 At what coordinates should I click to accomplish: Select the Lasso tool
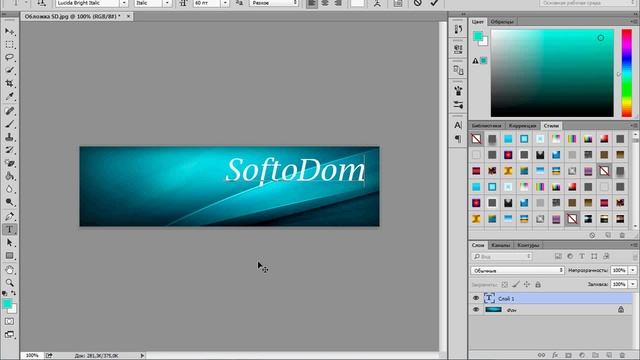(9, 57)
